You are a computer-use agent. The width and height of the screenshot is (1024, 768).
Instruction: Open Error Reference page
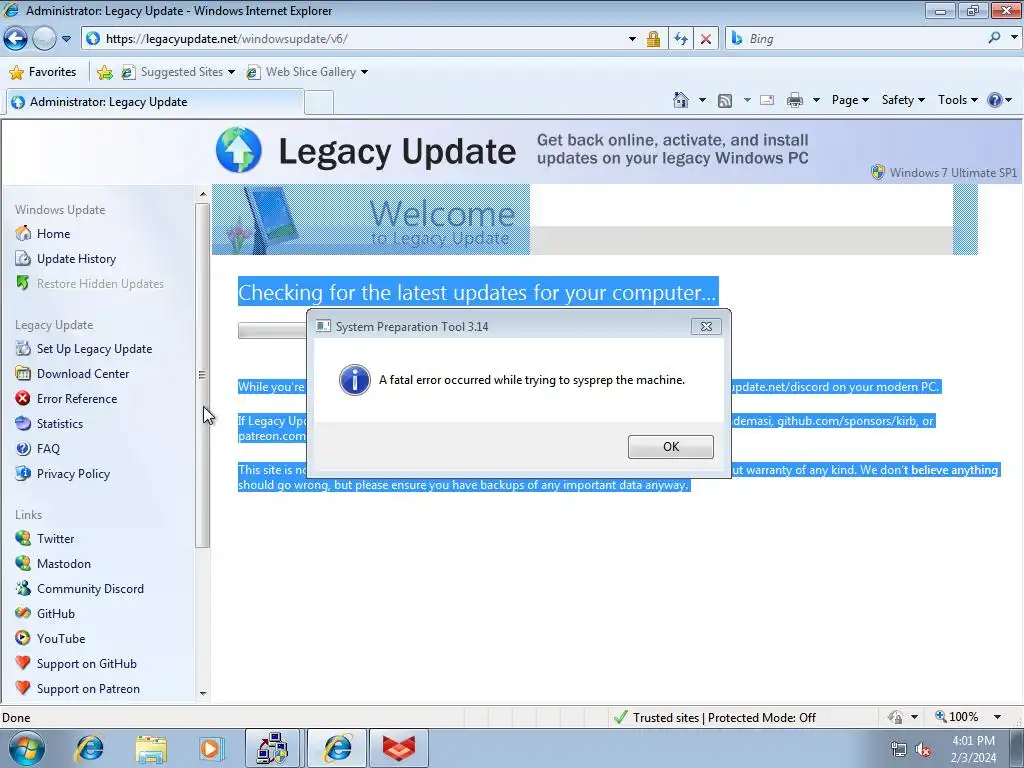(76, 398)
